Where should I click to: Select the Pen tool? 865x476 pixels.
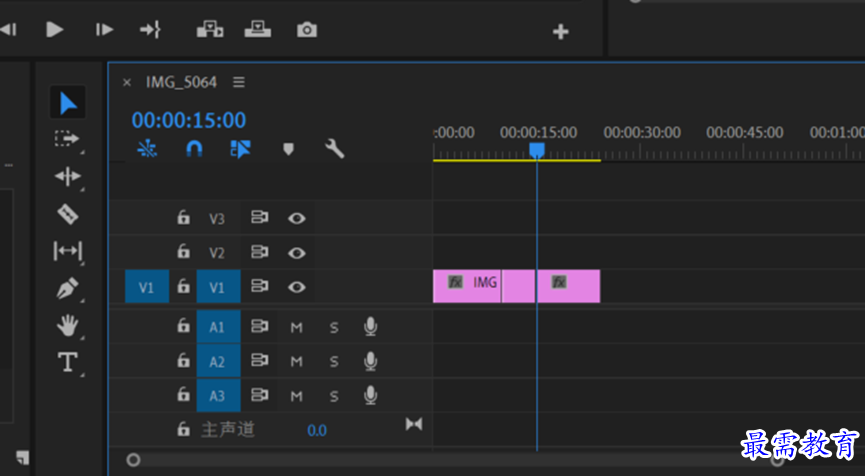[x=67, y=288]
